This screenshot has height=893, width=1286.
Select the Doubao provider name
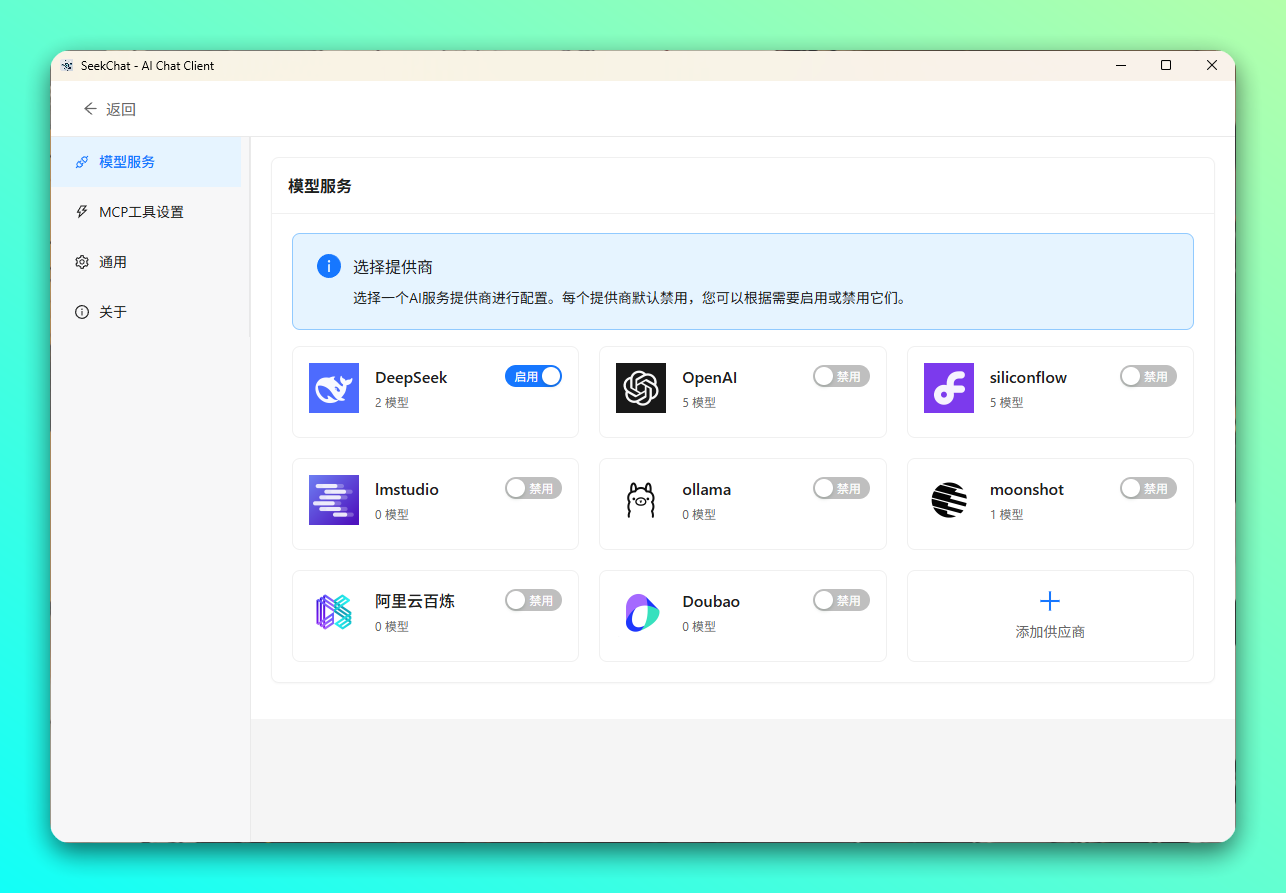[711, 602]
